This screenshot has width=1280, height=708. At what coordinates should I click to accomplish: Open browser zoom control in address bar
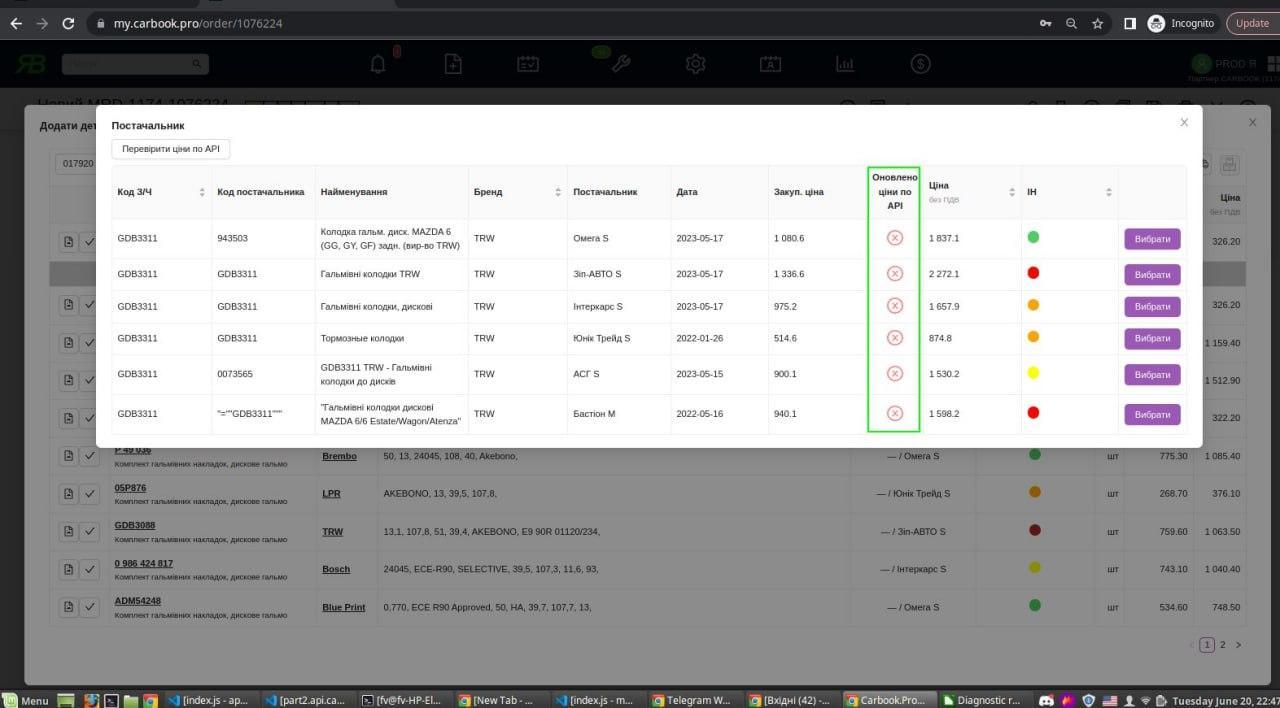(x=1071, y=23)
